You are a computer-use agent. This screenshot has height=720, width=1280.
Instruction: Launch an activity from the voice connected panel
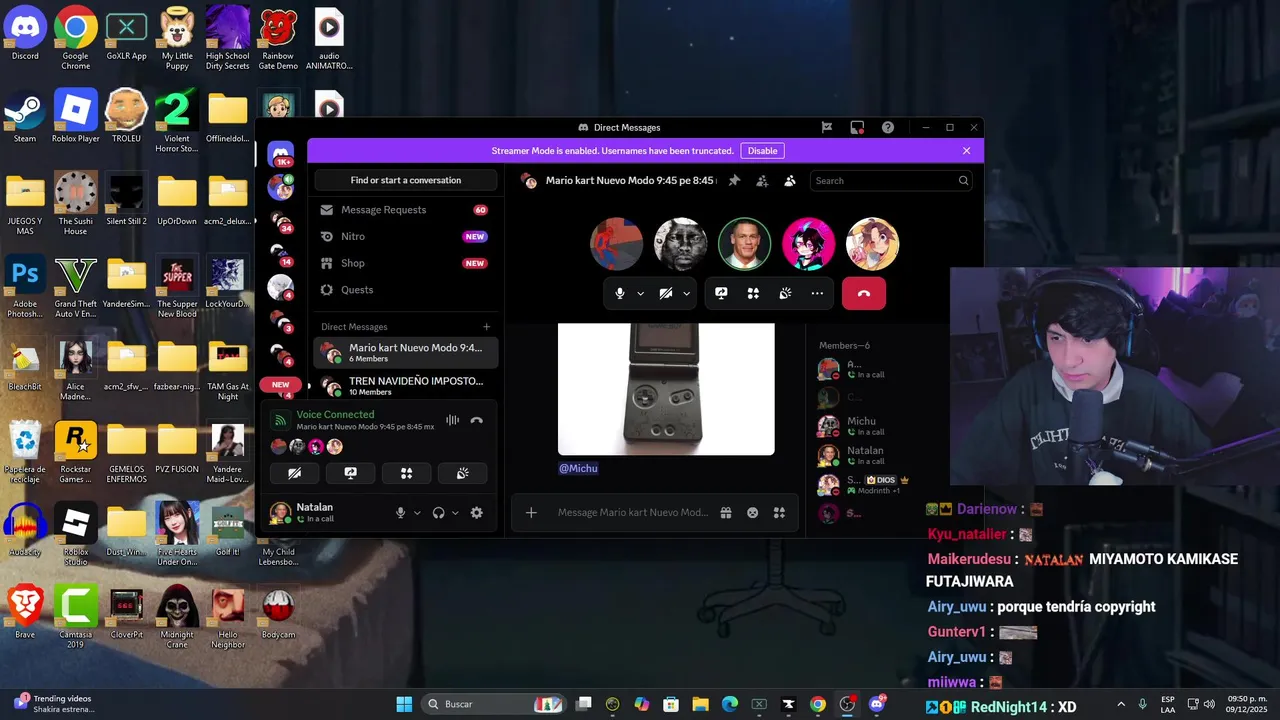406,473
